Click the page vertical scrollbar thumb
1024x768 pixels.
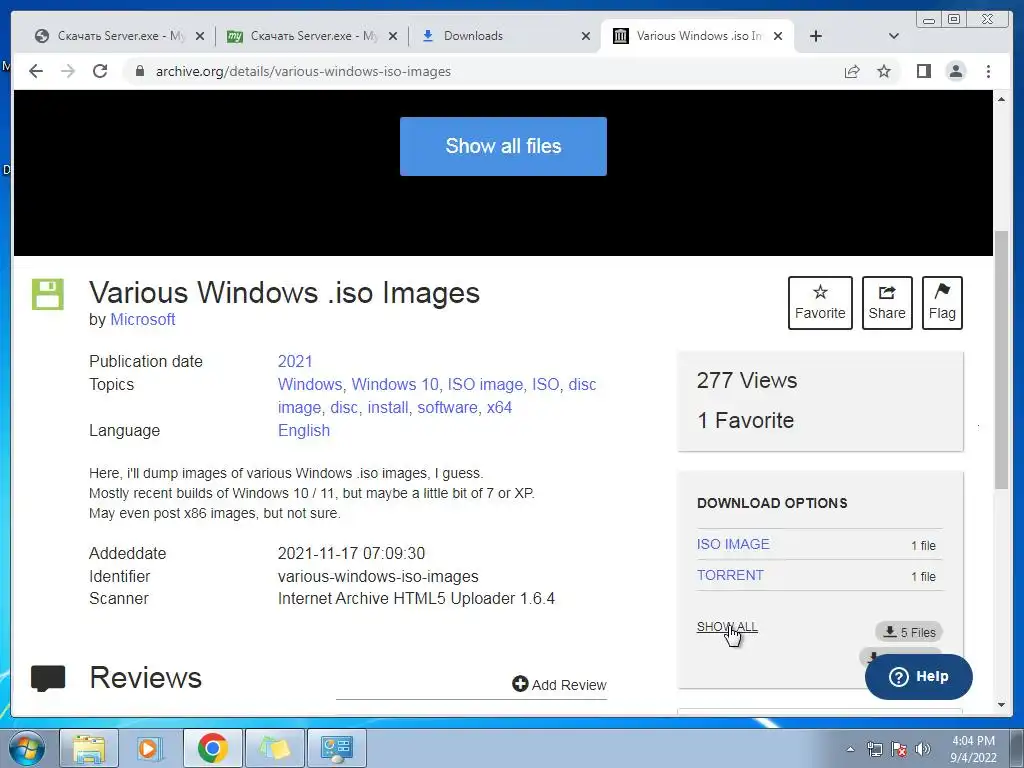tap(1001, 359)
